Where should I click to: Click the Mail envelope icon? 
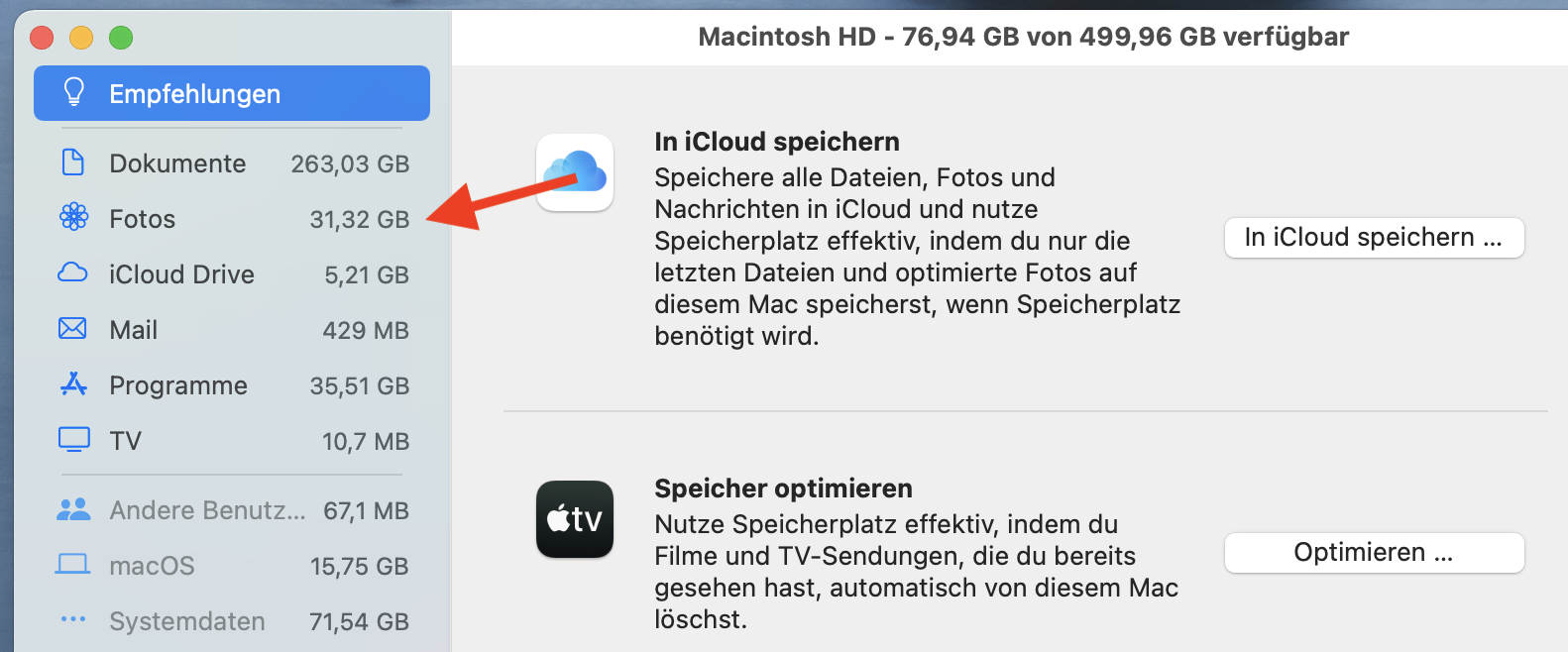[x=73, y=328]
